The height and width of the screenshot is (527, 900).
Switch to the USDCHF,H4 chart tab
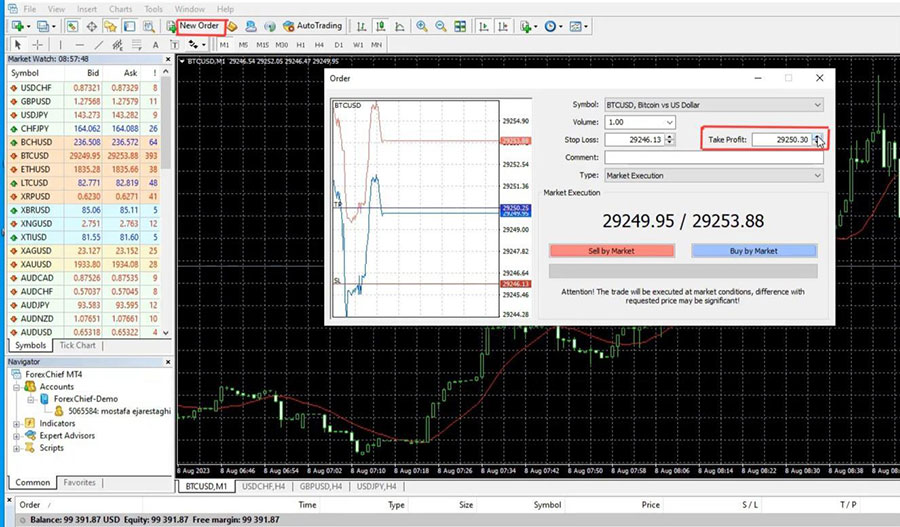(x=263, y=486)
